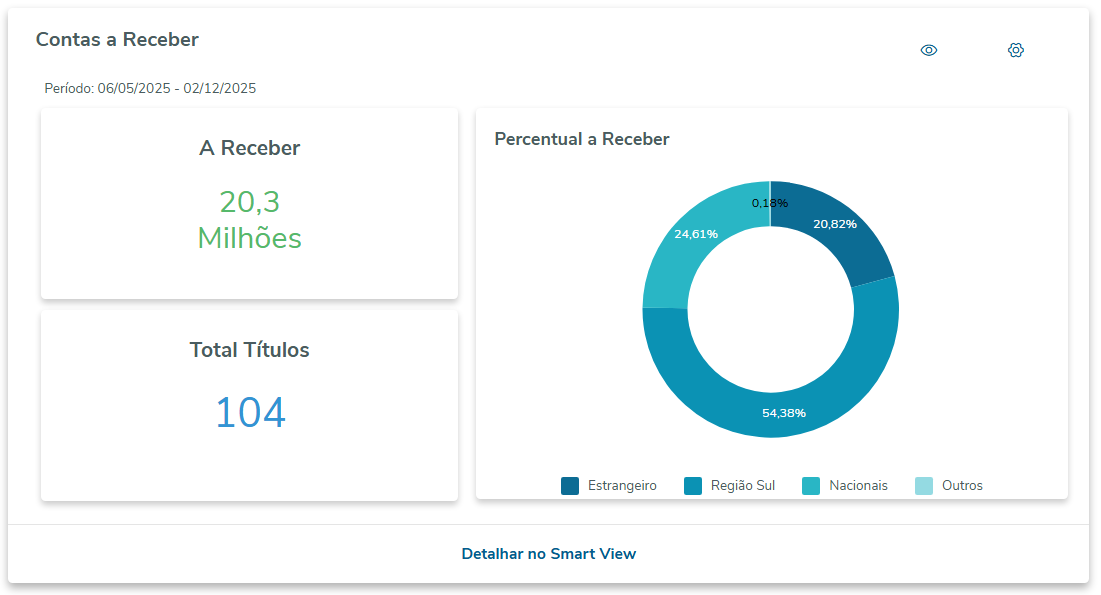
Task: Select the 20,82% donut segment
Action: pos(845,237)
